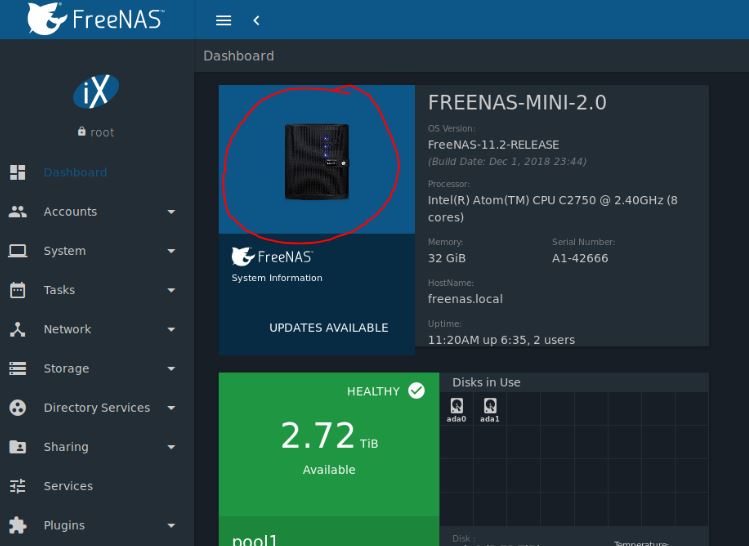Image resolution: width=749 pixels, height=546 pixels.
Task: Click the Disks in Use header
Action: coord(486,382)
